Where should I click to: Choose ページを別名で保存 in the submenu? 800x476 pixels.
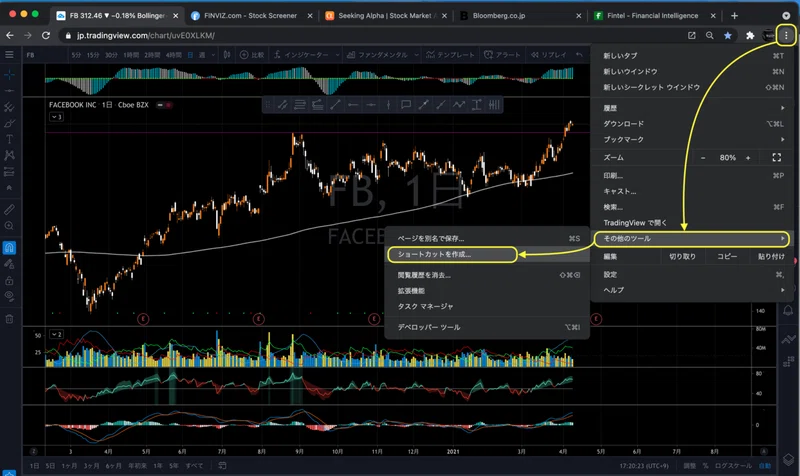(487, 238)
